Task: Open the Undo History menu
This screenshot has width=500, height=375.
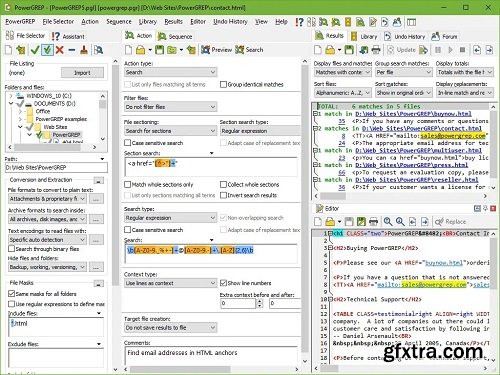Action: click(230, 22)
